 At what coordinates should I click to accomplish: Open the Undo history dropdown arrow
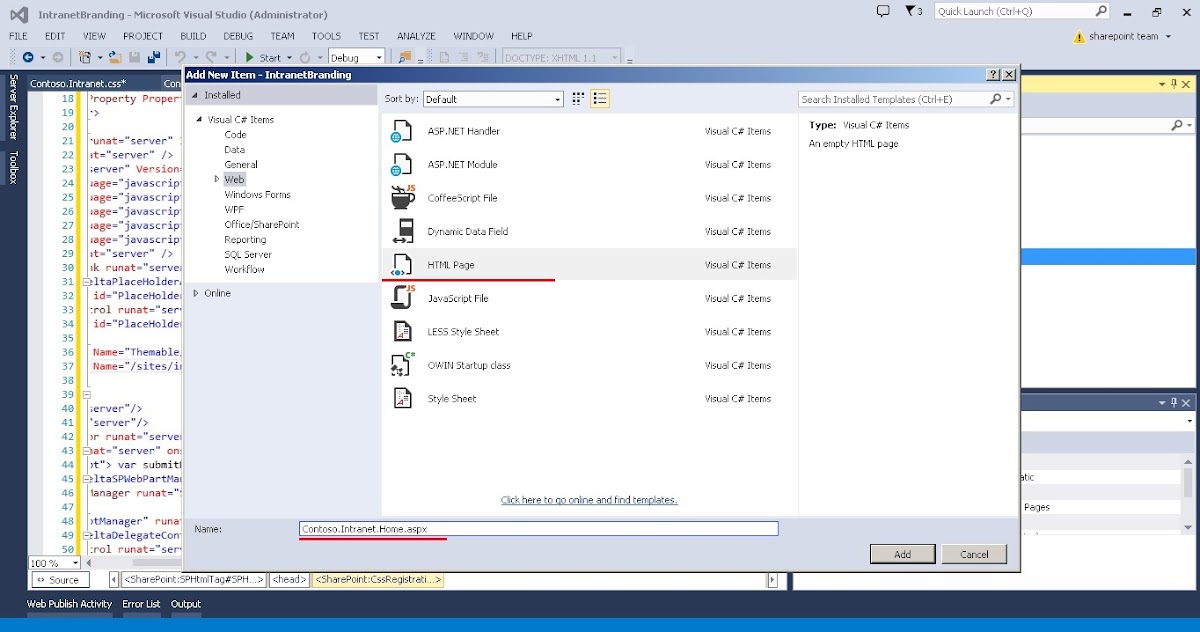tap(195, 58)
